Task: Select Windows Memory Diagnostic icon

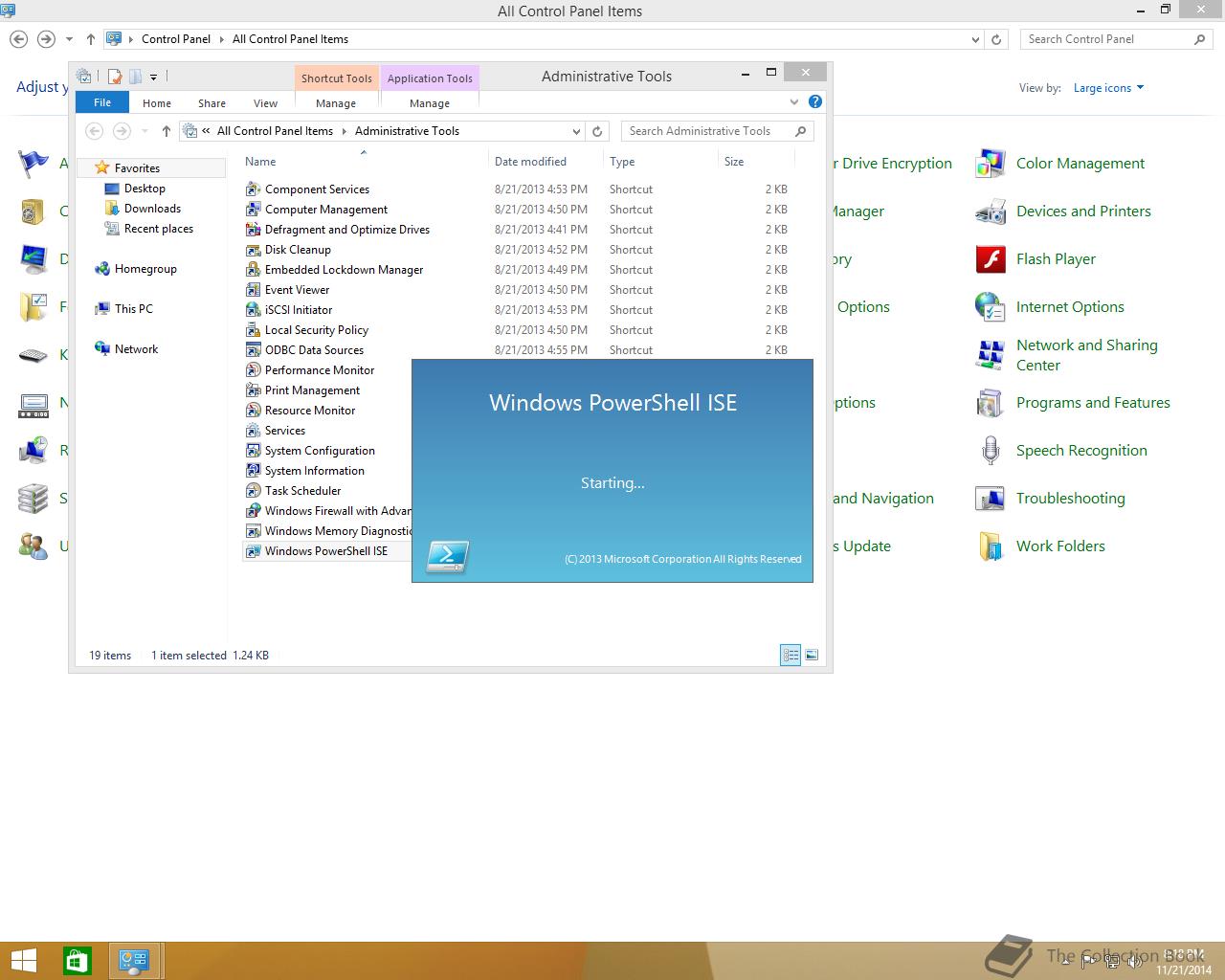Action: [253, 531]
